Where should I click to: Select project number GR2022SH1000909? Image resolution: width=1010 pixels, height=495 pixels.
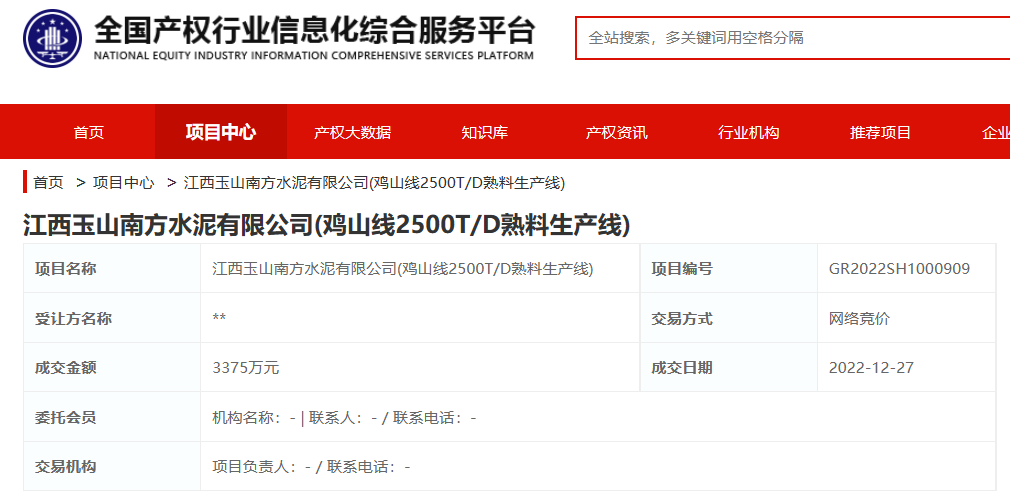coord(899,269)
